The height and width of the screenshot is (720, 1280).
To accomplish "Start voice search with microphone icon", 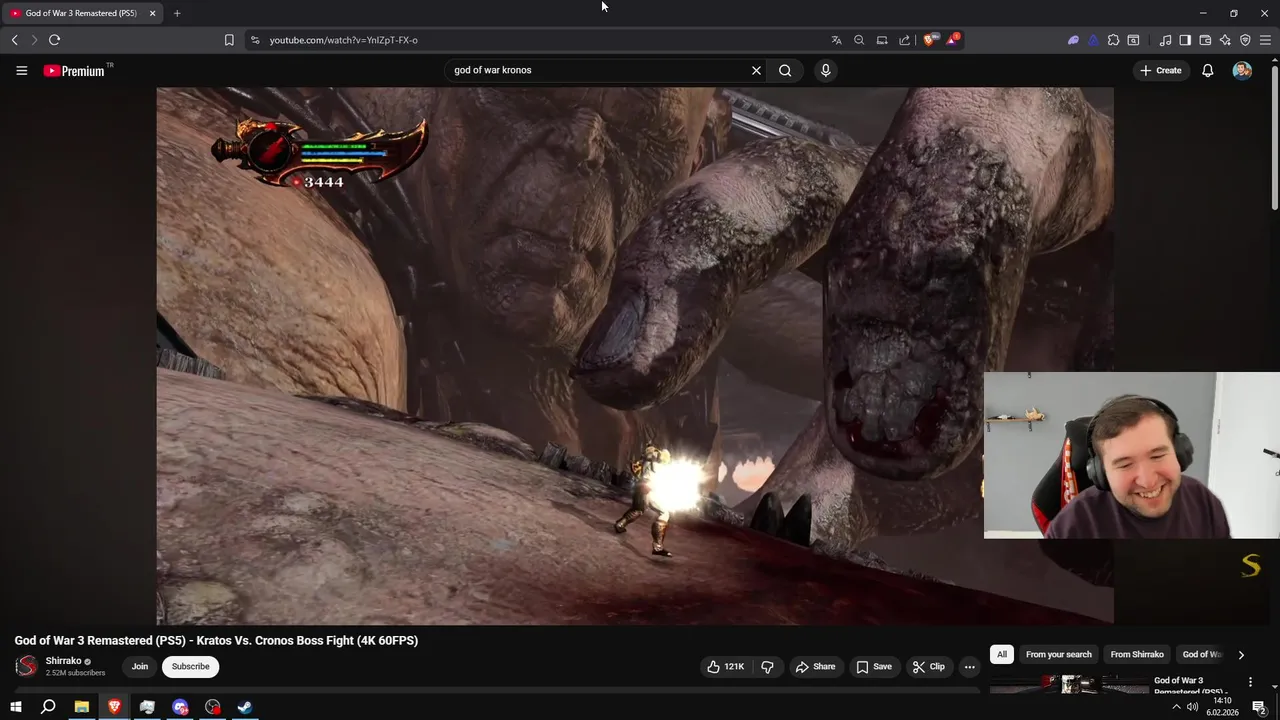I will tap(825, 70).
